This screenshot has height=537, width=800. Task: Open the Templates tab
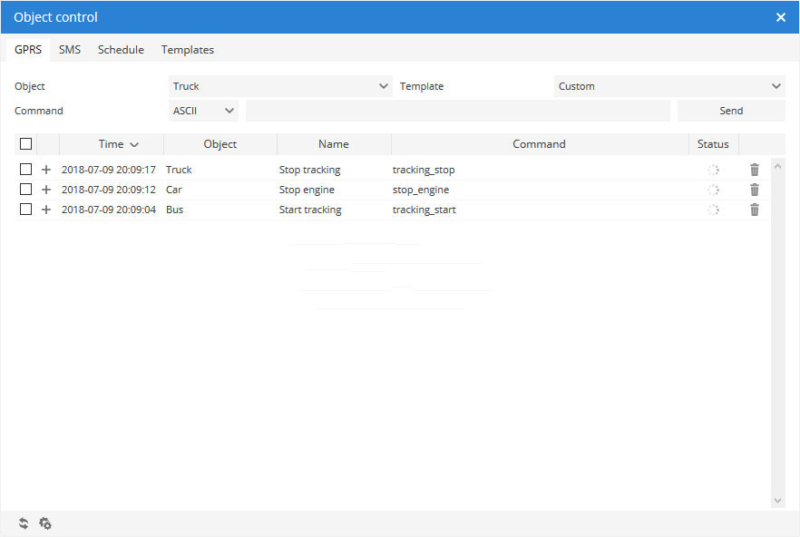coord(187,50)
